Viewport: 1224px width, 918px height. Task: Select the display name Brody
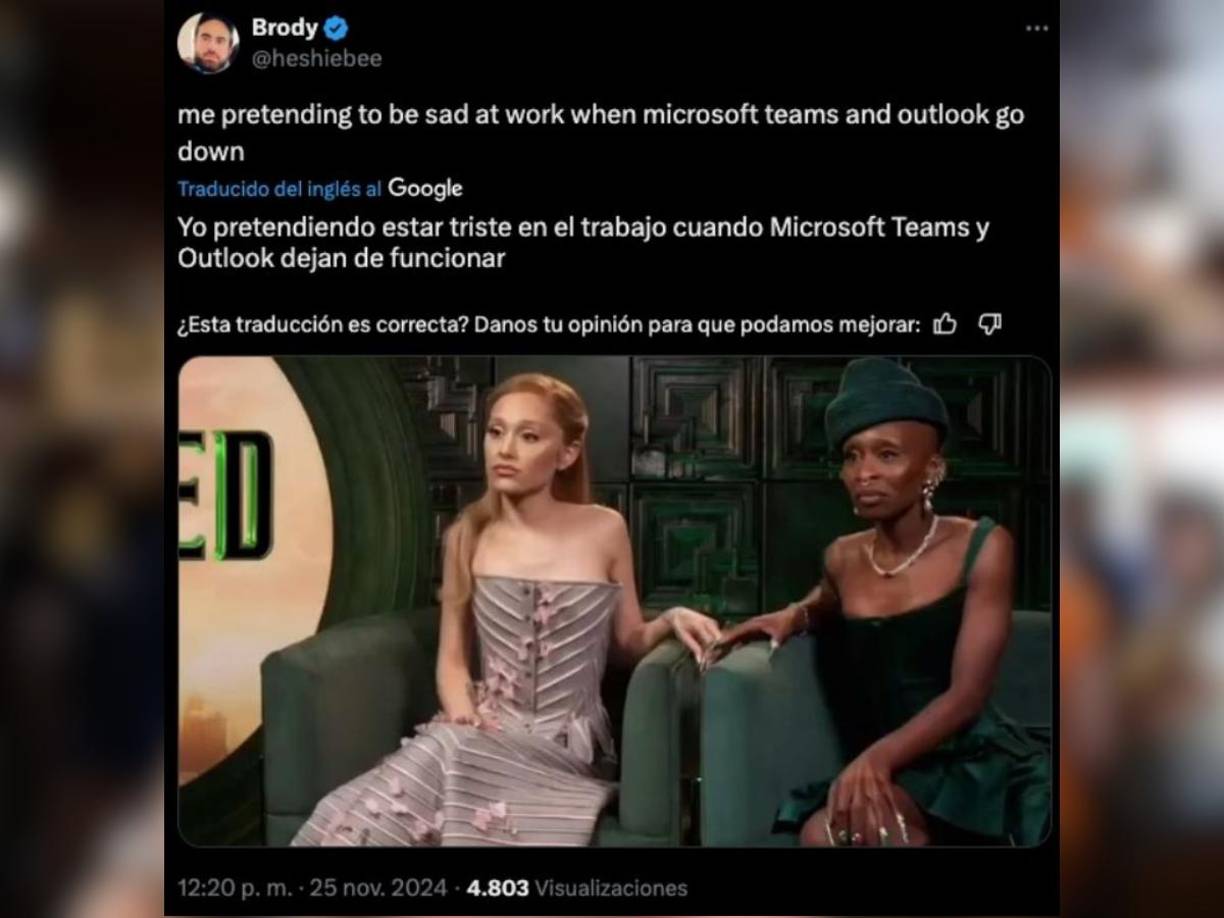pos(282,28)
